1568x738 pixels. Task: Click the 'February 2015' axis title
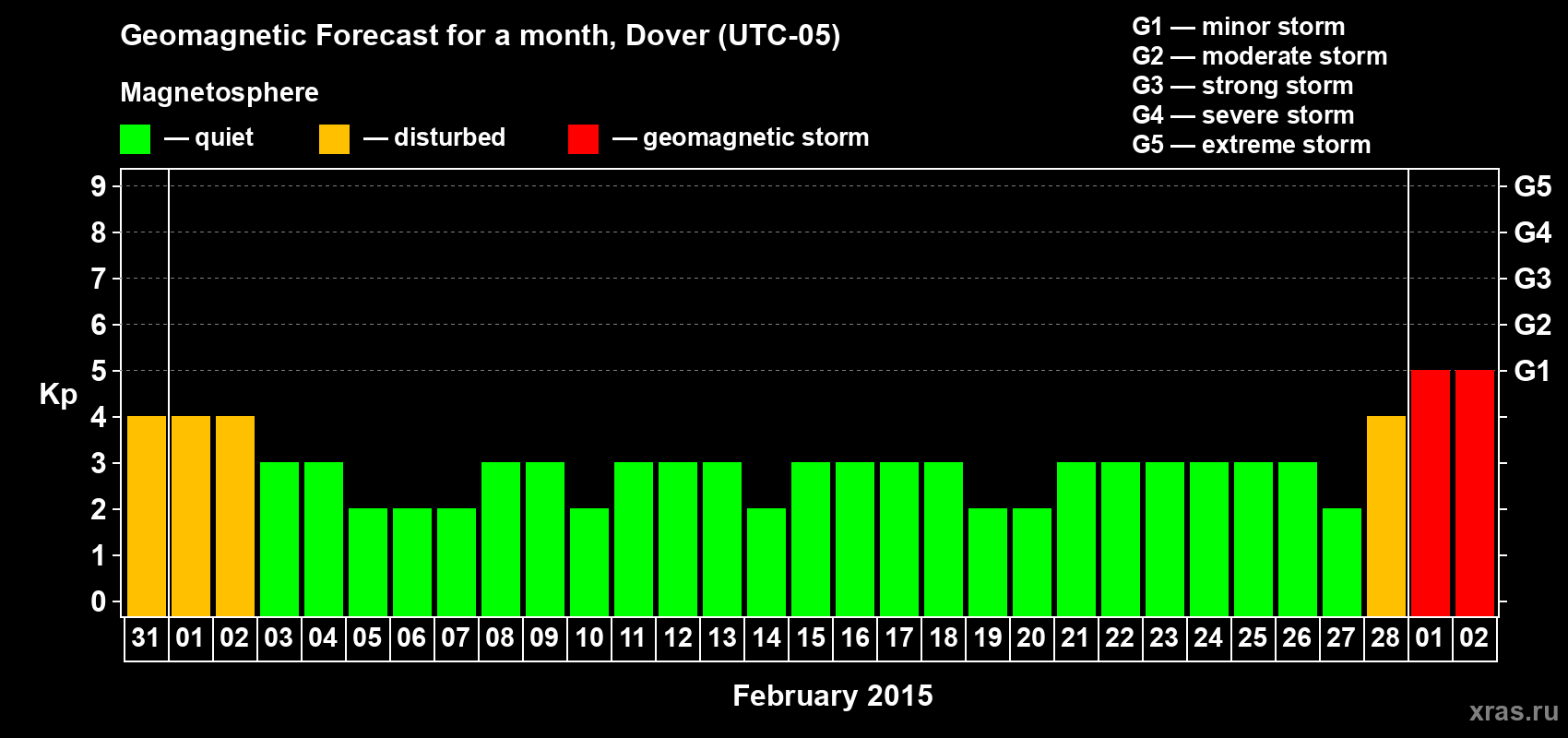click(833, 696)
